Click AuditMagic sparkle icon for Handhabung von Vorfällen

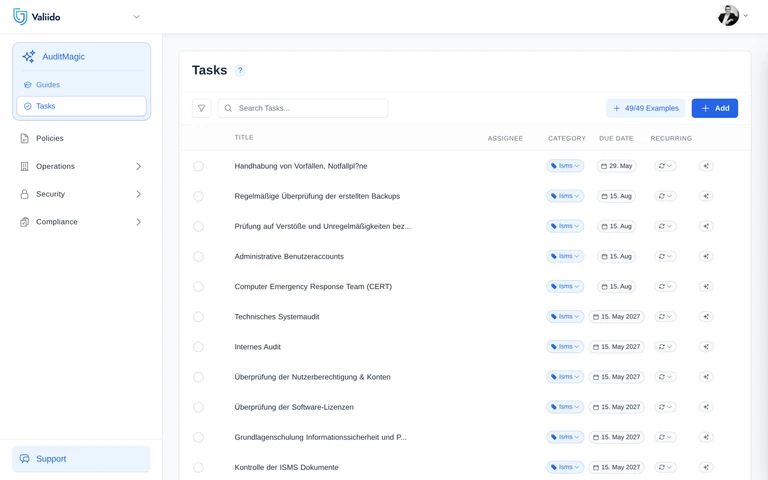point(706,166)
